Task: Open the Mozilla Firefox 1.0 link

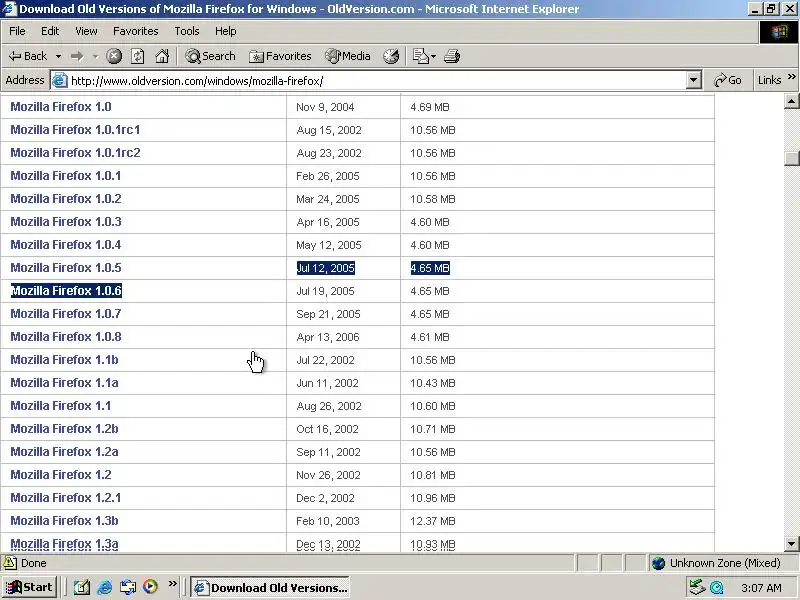Action: click(x=61, y=107)
